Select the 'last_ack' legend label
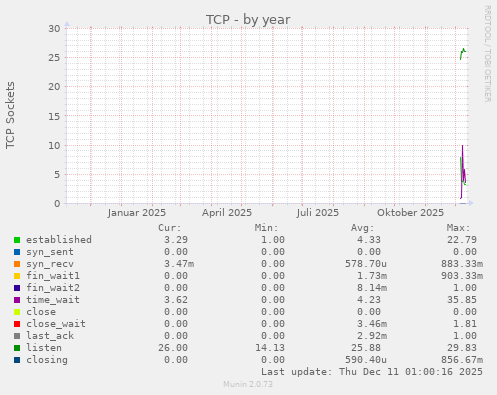 pos(50,336)
